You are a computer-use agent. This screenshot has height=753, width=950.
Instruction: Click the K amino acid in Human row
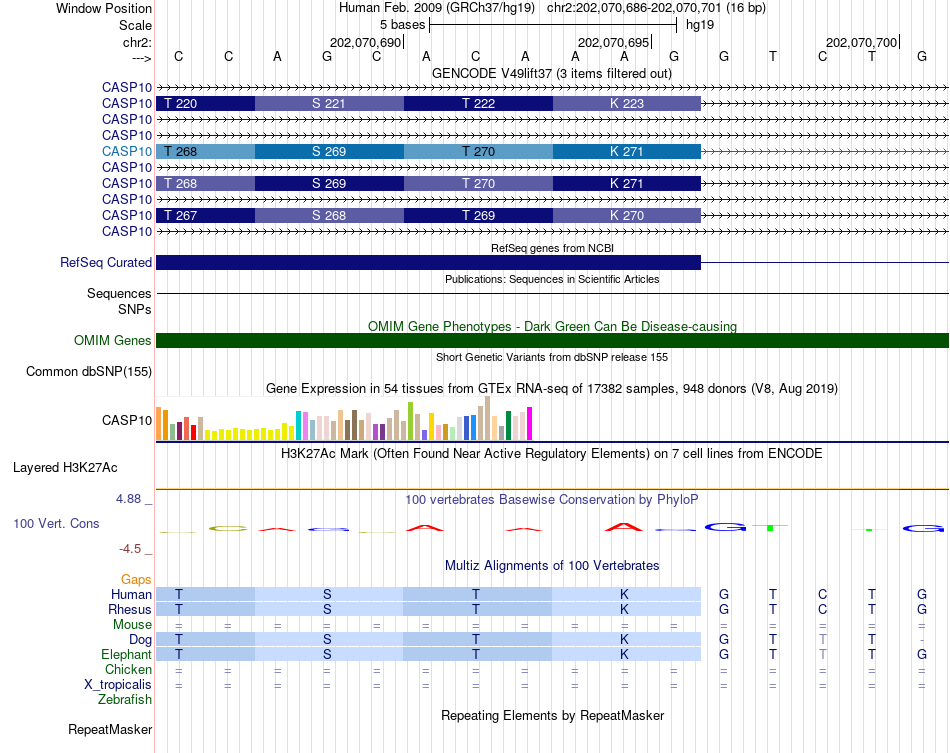624,594
